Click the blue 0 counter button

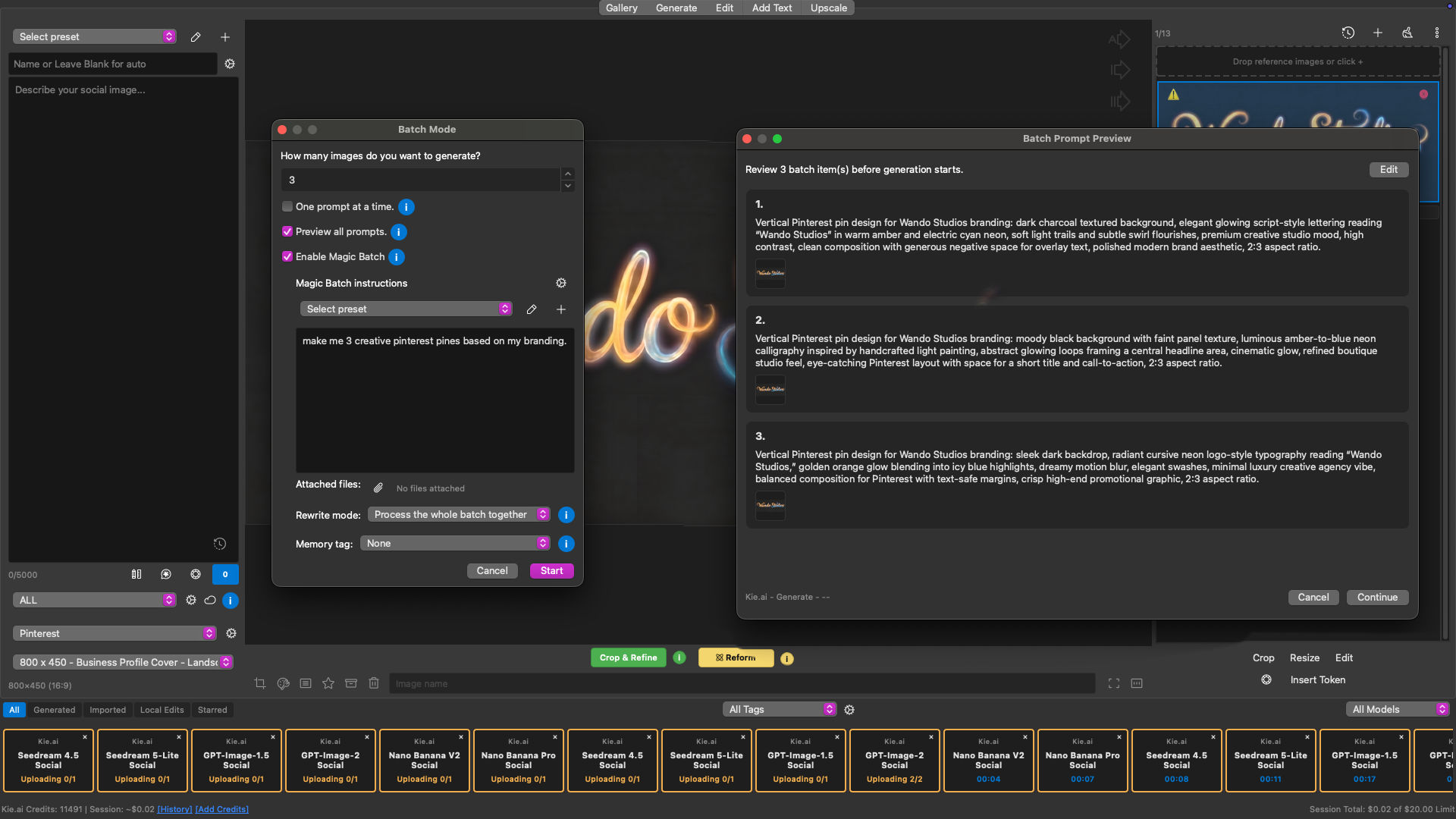tap(225, 574)
